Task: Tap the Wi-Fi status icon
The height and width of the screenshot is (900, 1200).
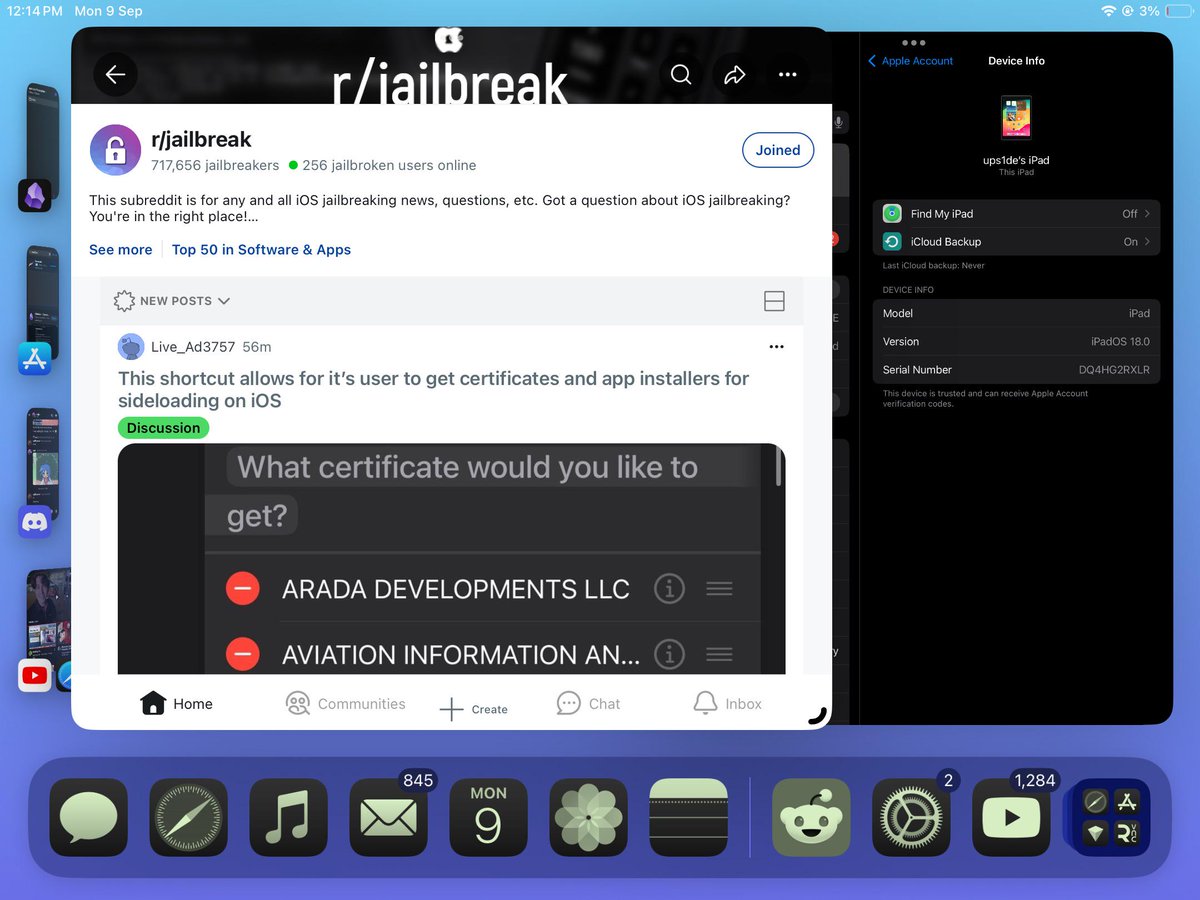Action: point(1109,11)
